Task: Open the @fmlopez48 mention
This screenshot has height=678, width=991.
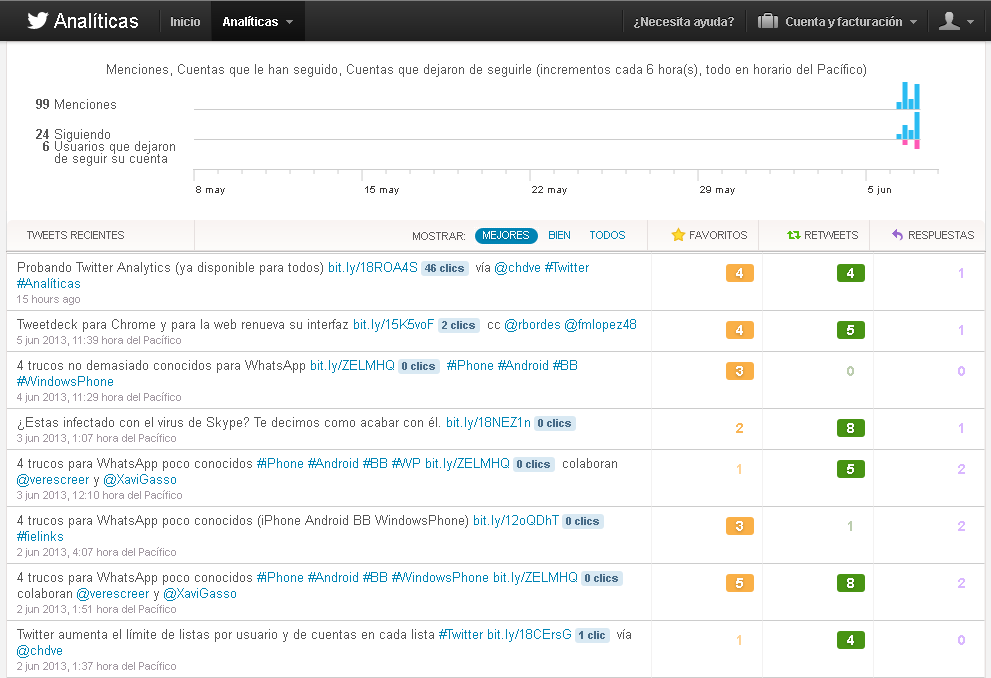Action: 600,325
